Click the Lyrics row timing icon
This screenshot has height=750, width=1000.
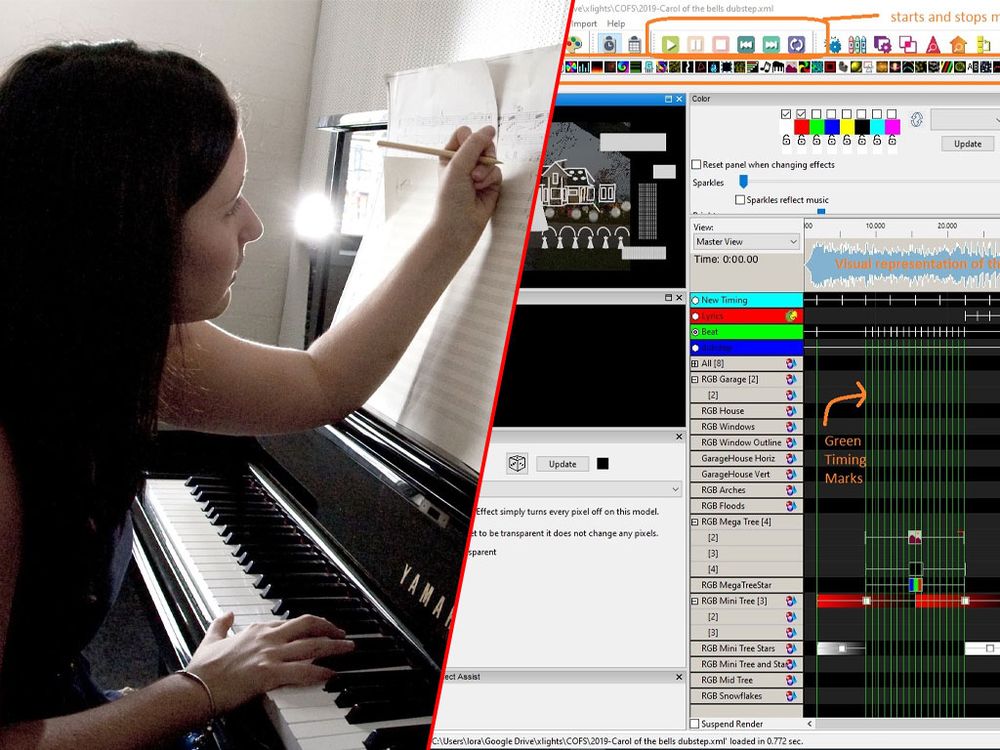pyautogui.click(x=791, y=316)
